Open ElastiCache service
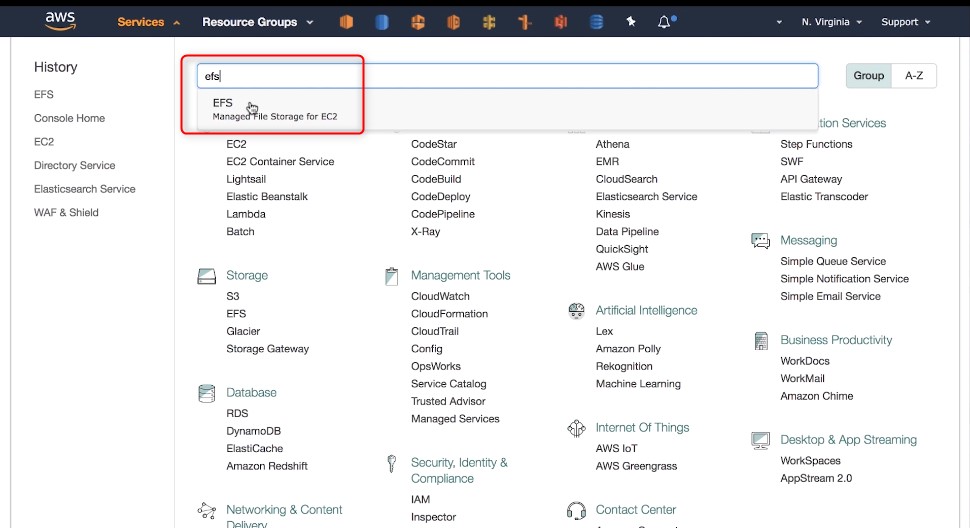 coord(254,449)
